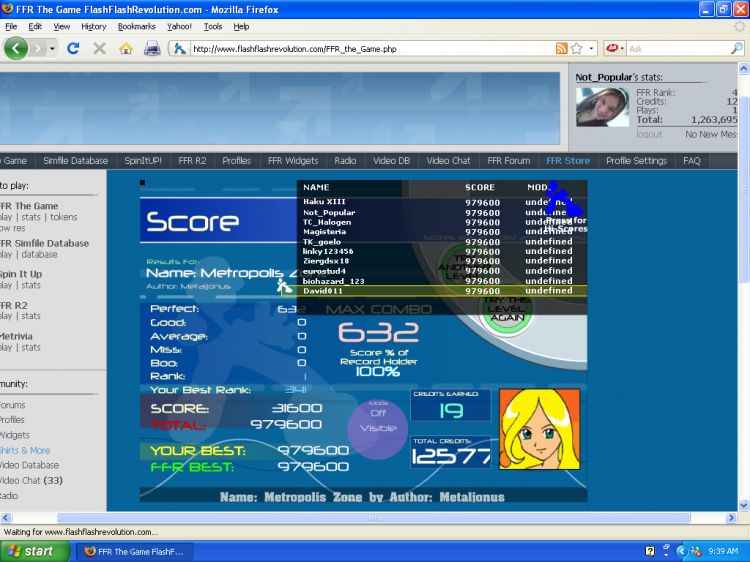Open the FFR Forum navigation tab
Screen dimensions: 750x562
[508, 160]
